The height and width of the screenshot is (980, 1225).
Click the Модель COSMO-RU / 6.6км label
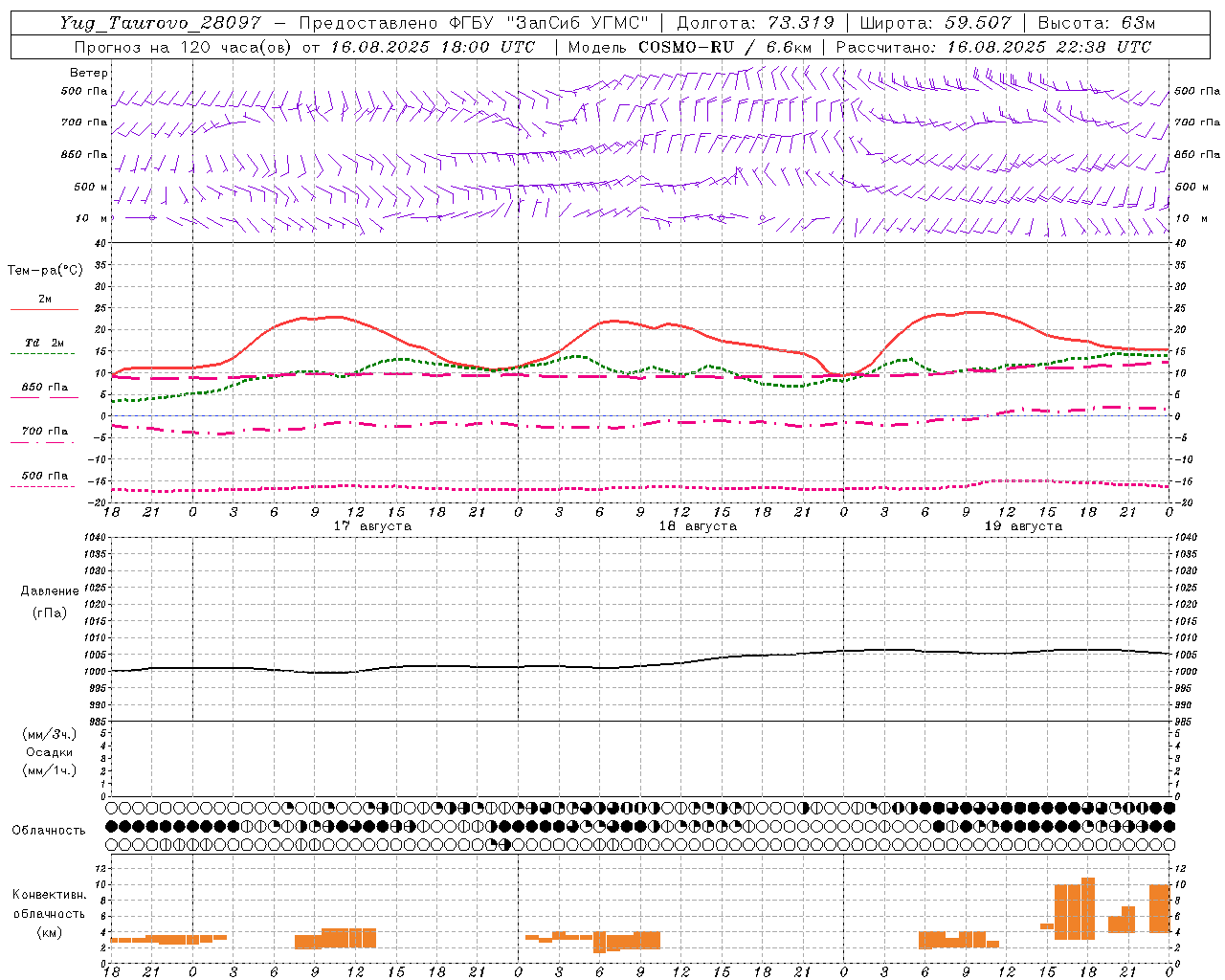(690, 47)
